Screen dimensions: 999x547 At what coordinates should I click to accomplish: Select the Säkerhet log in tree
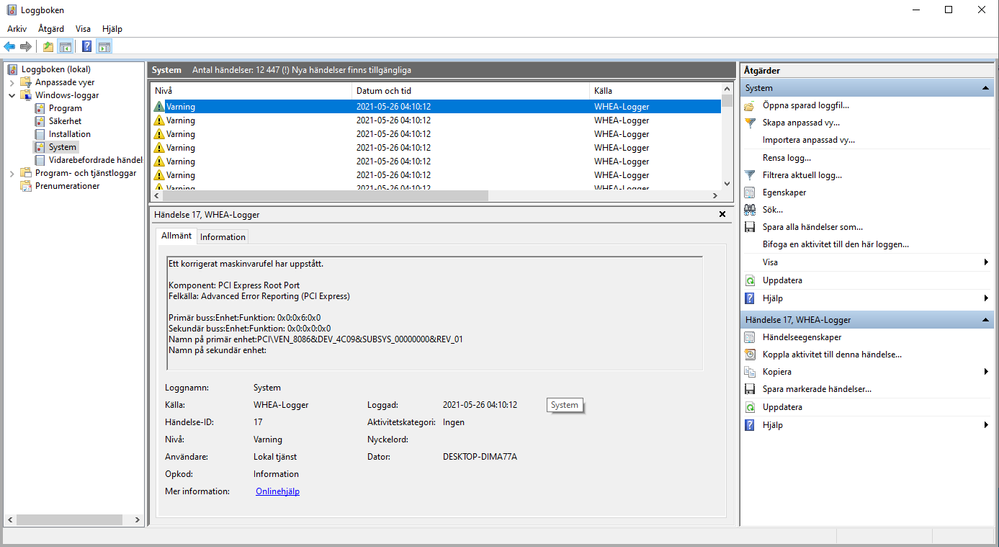point(65,121)
